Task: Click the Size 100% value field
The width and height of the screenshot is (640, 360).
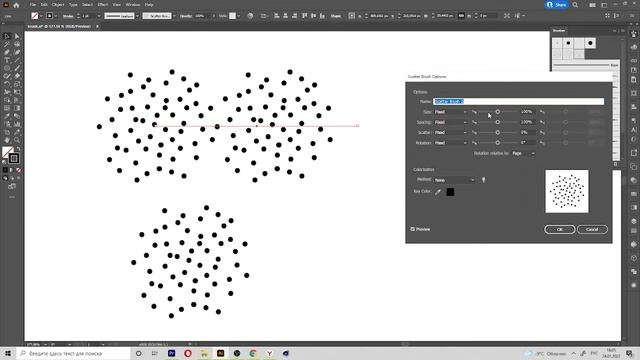Action: click(x=527, y=111)
